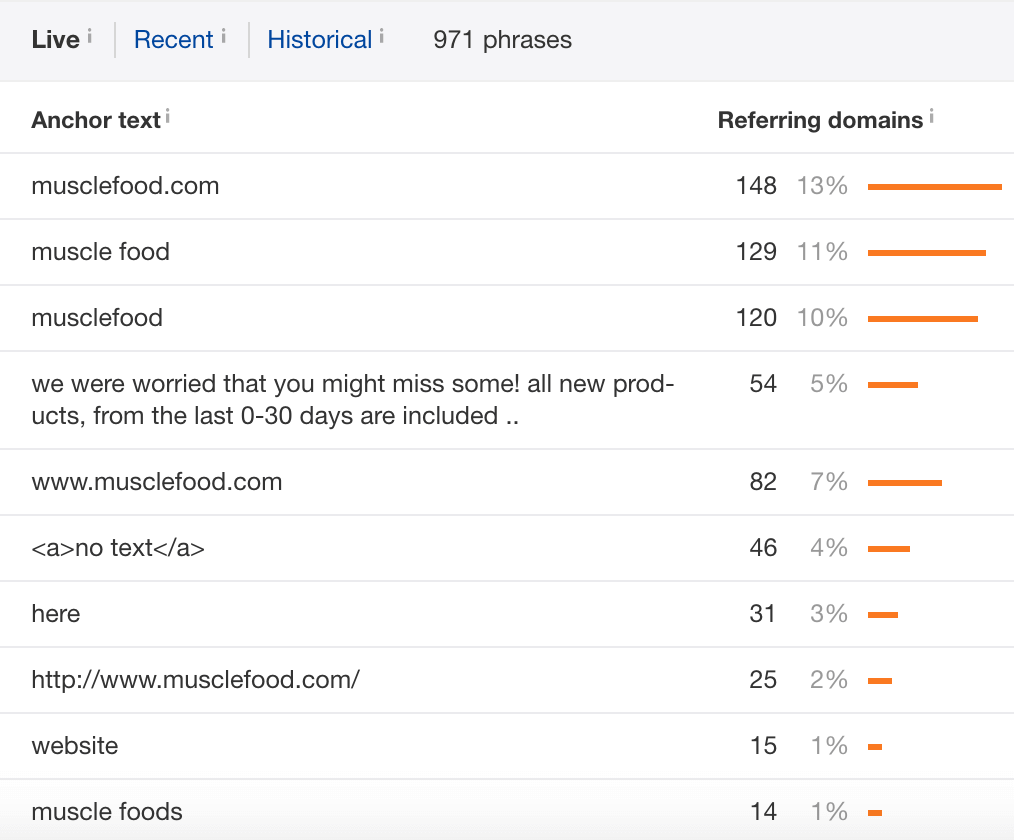Viewport: 1014px width, 840px height.
Task: Click the Anchor text column header
Action: [96, 120]
